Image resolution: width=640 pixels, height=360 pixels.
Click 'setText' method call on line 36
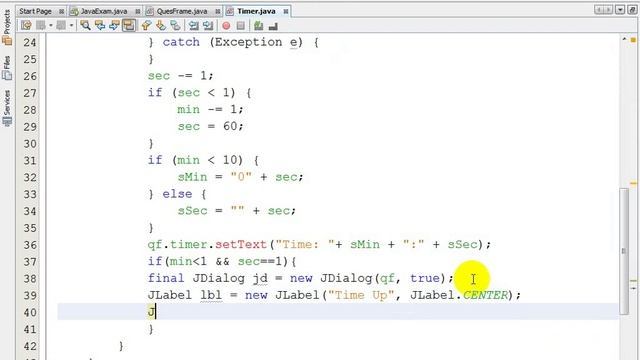241,244
